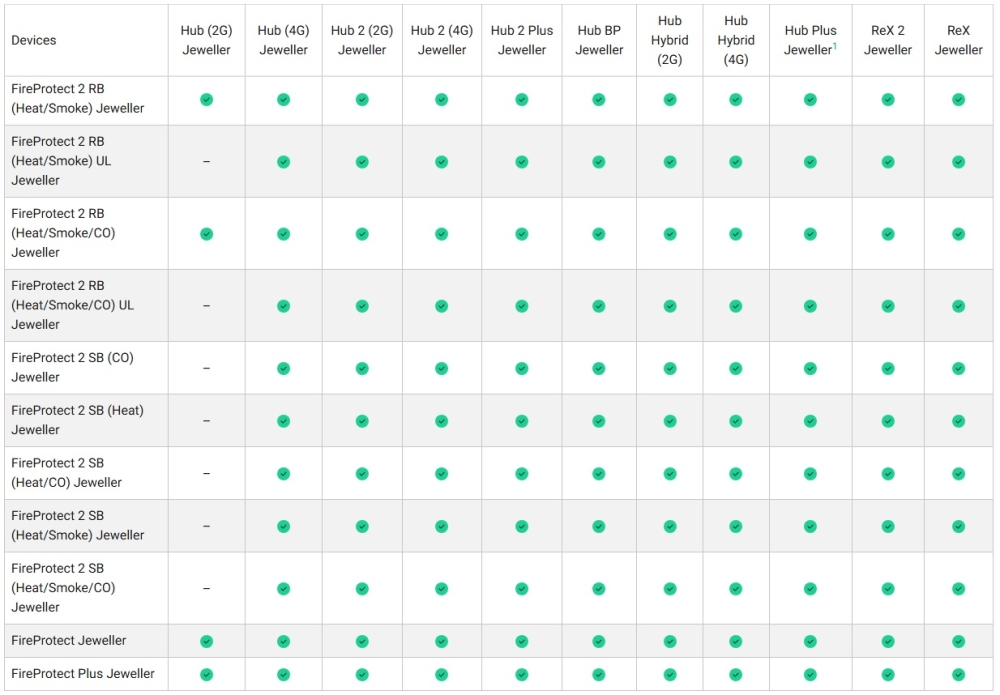Click the FireProtect 2 SB (Heat/Smoke/CO) checkmark under Hub 2 (4G)
1000x695 pixels.
click(441, 589)
